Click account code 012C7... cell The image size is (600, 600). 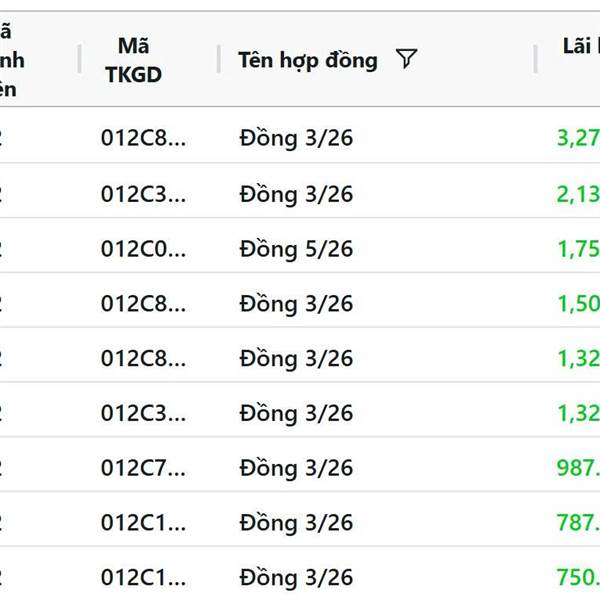(x=143, y=467)
